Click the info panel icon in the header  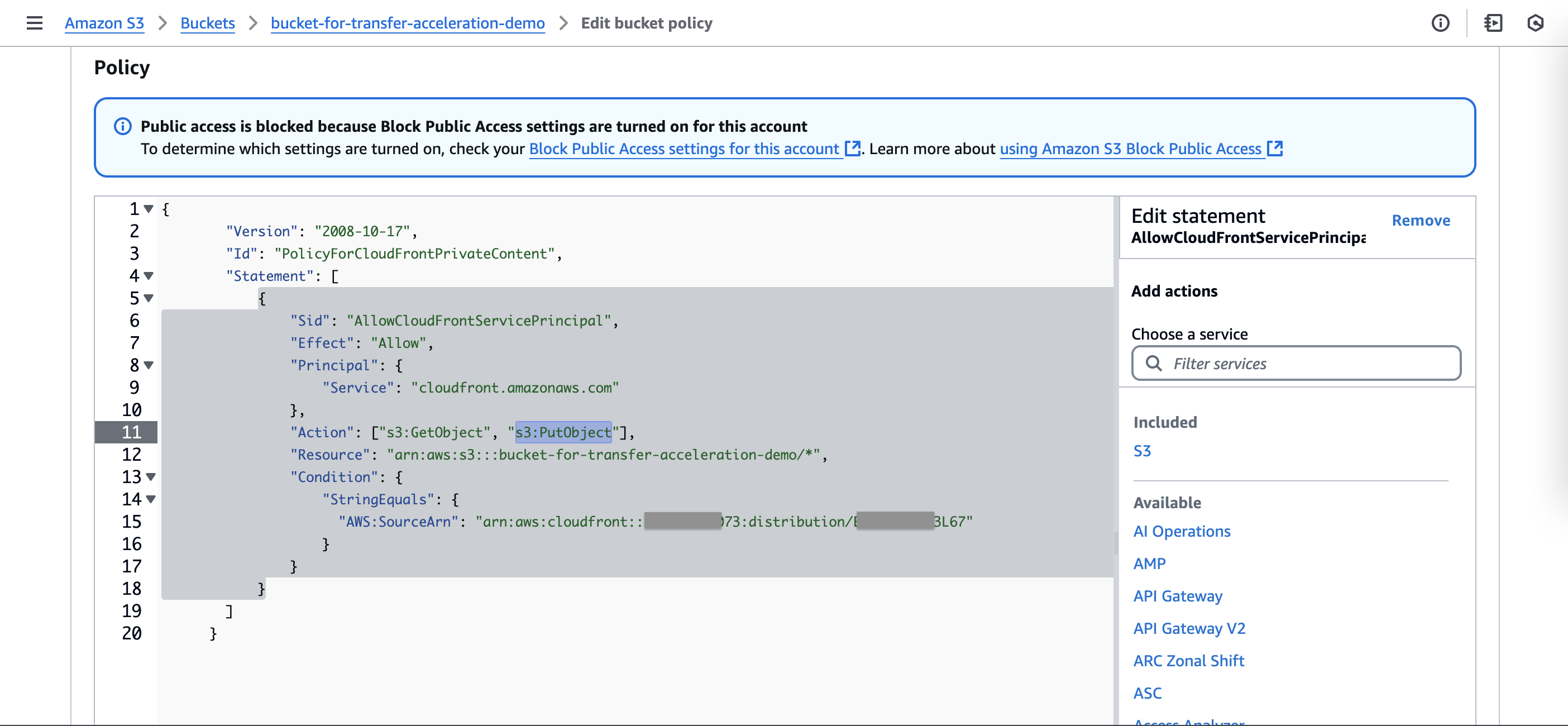point(1440,23)
